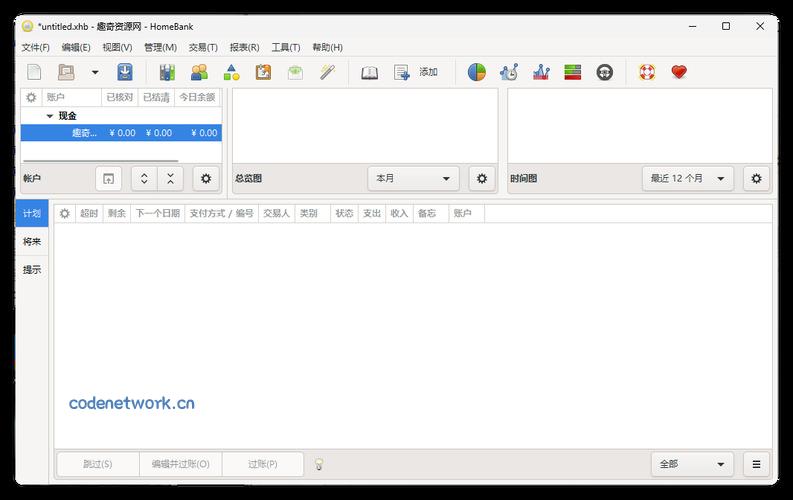
Task: Open the budget report bars icon
Action: coord(572,72)
